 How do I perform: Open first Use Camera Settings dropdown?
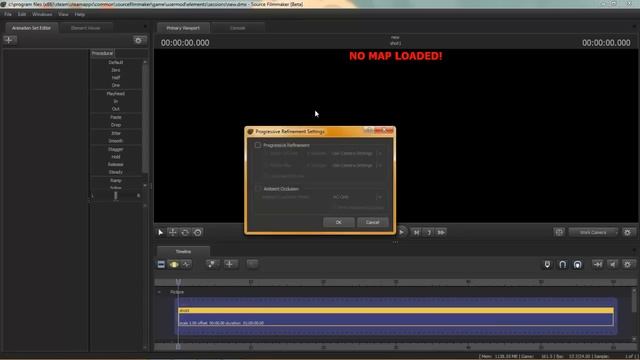click(356, 153)
